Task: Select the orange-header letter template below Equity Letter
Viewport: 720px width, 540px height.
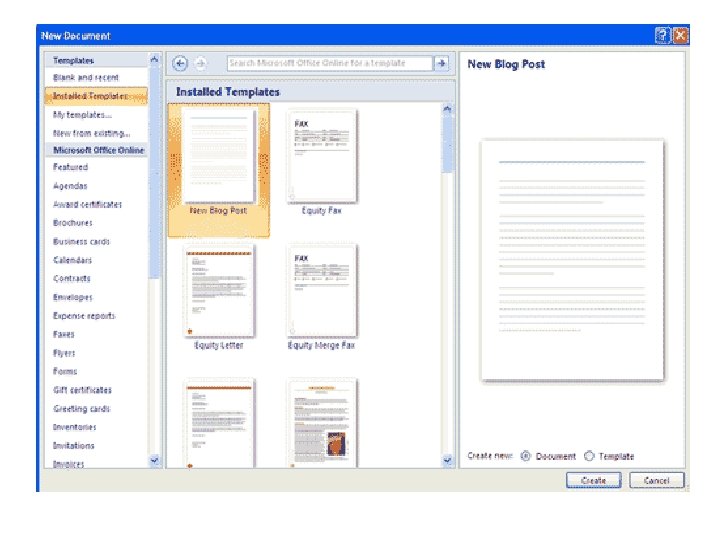Action: click(219, 423)
